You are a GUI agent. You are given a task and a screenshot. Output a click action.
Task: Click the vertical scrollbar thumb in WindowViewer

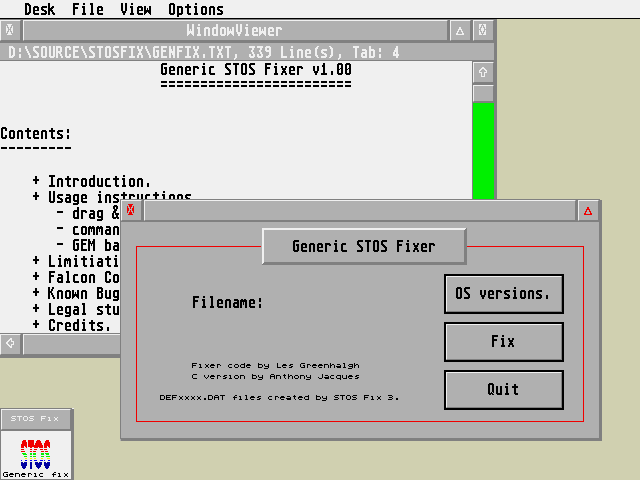point(483,93)
